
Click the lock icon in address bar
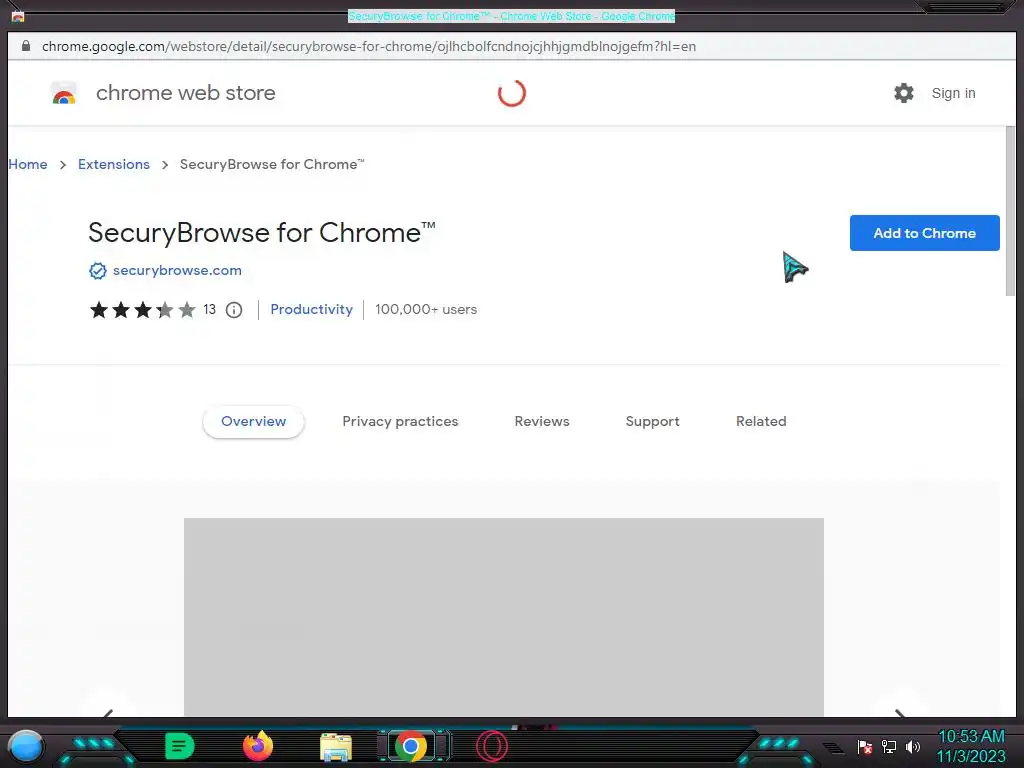click(25, 46)
